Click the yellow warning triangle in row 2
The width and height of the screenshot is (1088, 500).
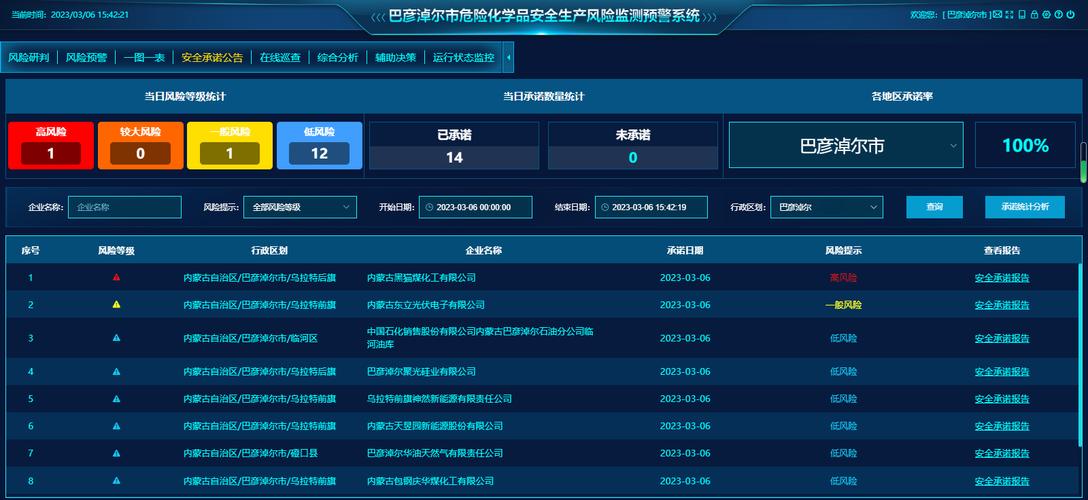tap(117, 304)
